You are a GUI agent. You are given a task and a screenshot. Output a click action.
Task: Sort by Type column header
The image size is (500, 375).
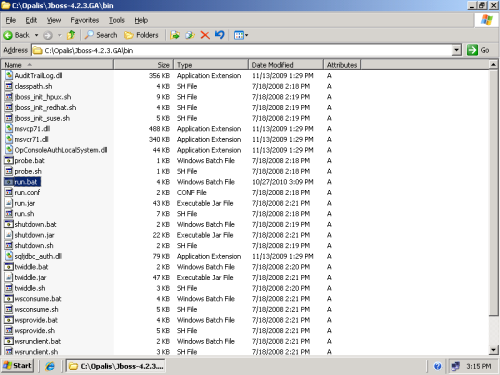click(211, 65)
